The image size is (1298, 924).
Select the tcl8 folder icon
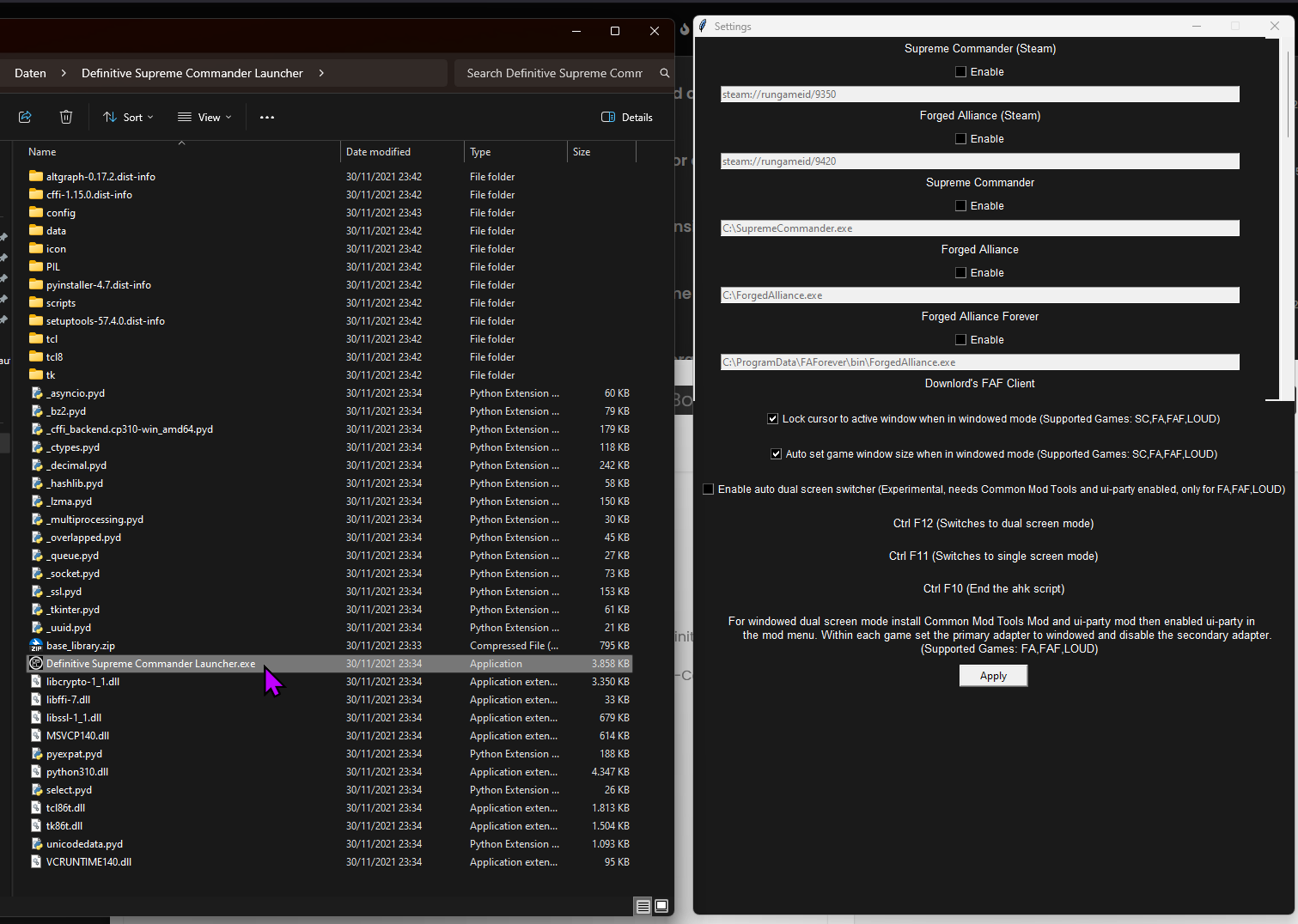tap(36, 356)
